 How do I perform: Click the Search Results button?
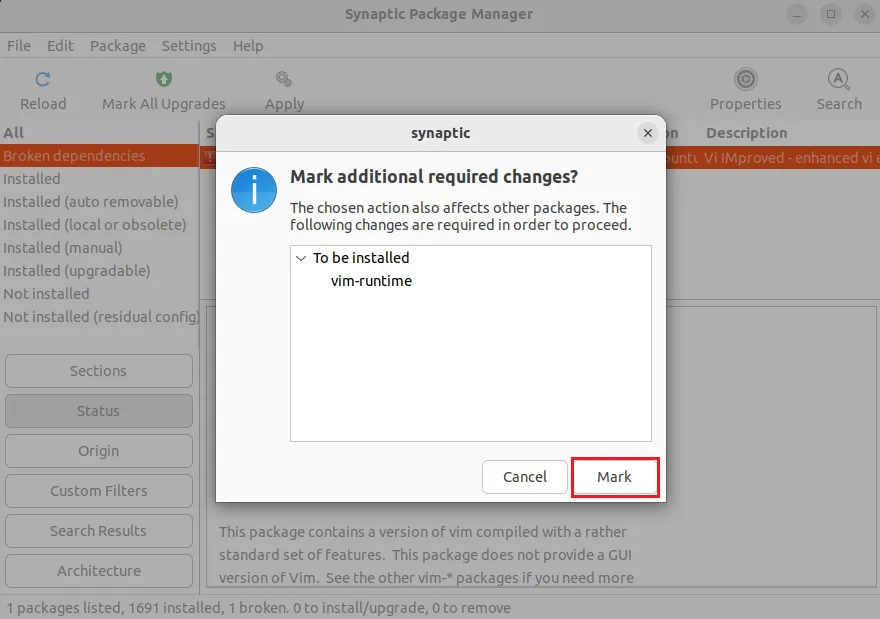(99, 531)
